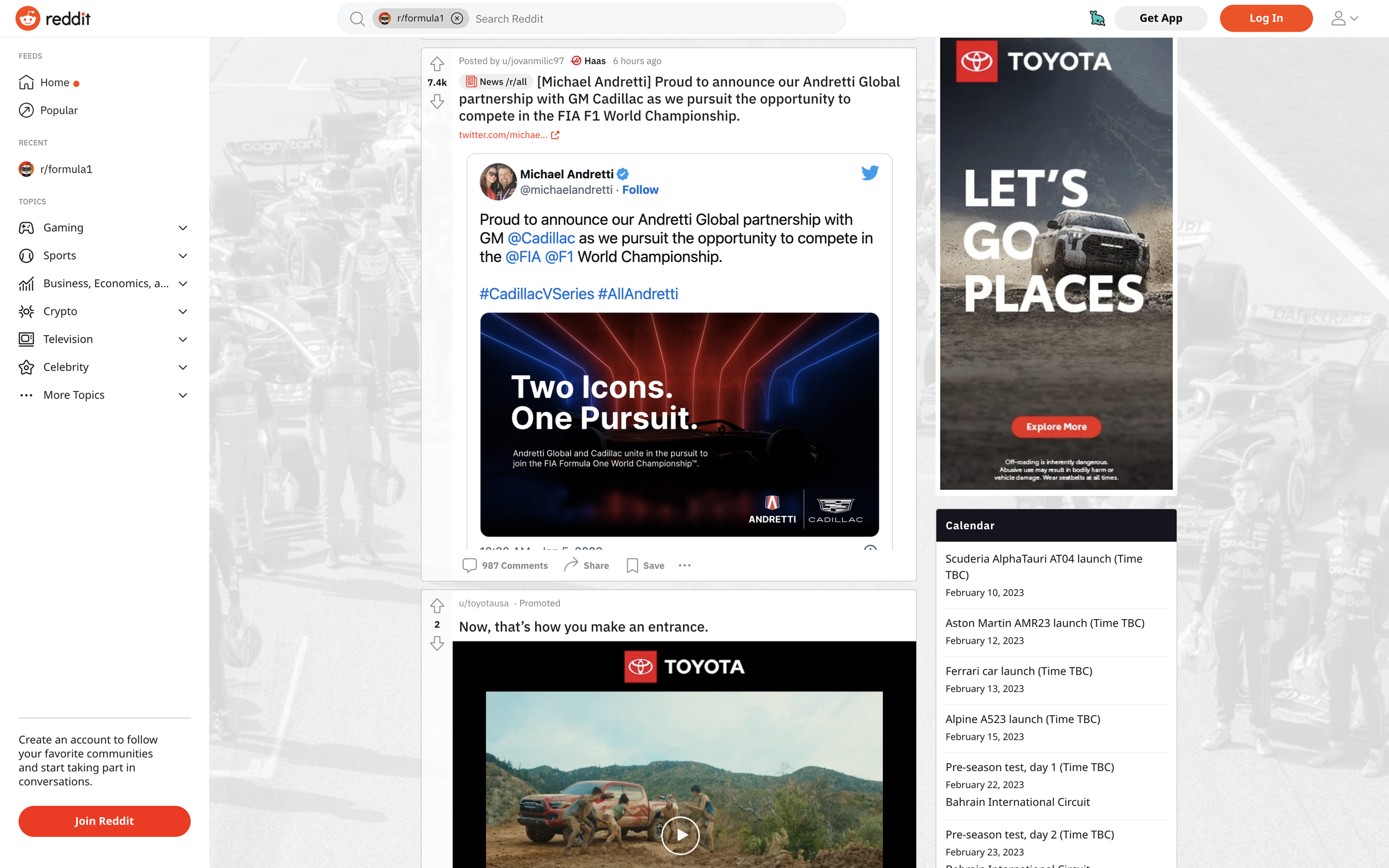The image size is (1389, 868).
Task: Expand the Celebrity topic
Action: 183,368
